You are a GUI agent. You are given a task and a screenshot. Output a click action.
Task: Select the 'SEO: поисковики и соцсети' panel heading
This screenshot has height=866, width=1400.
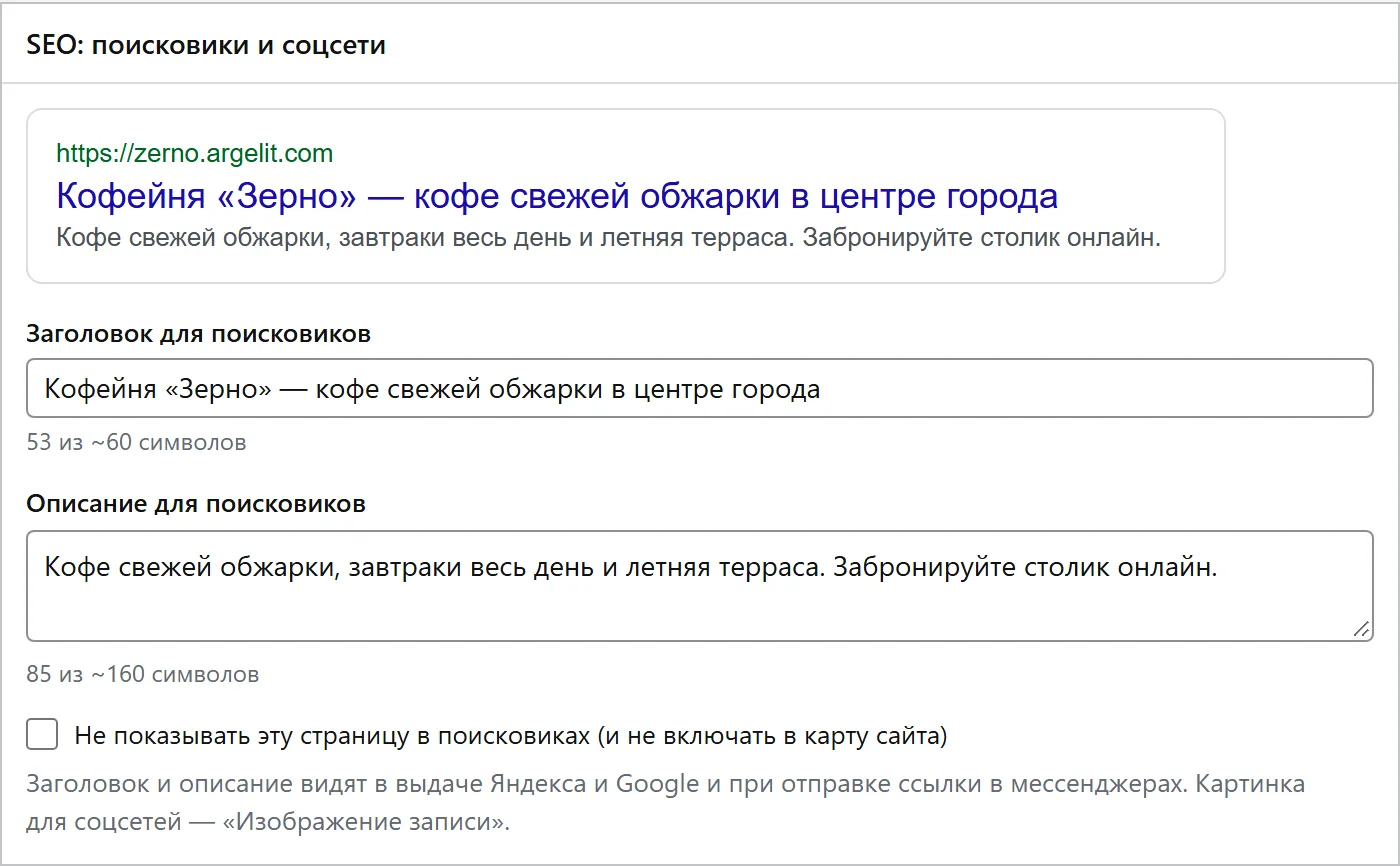tap(206, 45)
